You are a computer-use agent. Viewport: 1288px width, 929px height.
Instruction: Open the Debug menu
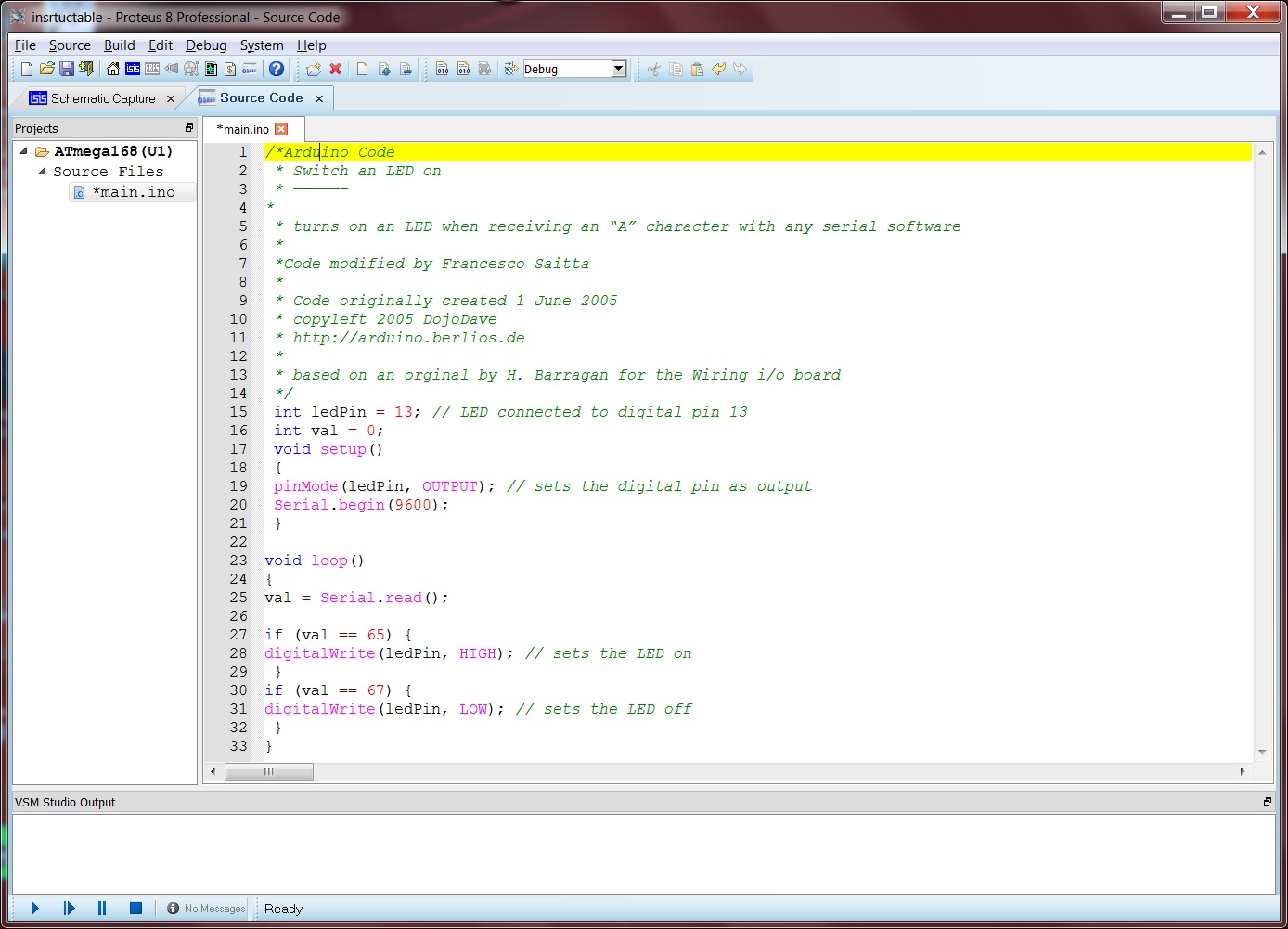pyautogui.click(x=206, y=45)
